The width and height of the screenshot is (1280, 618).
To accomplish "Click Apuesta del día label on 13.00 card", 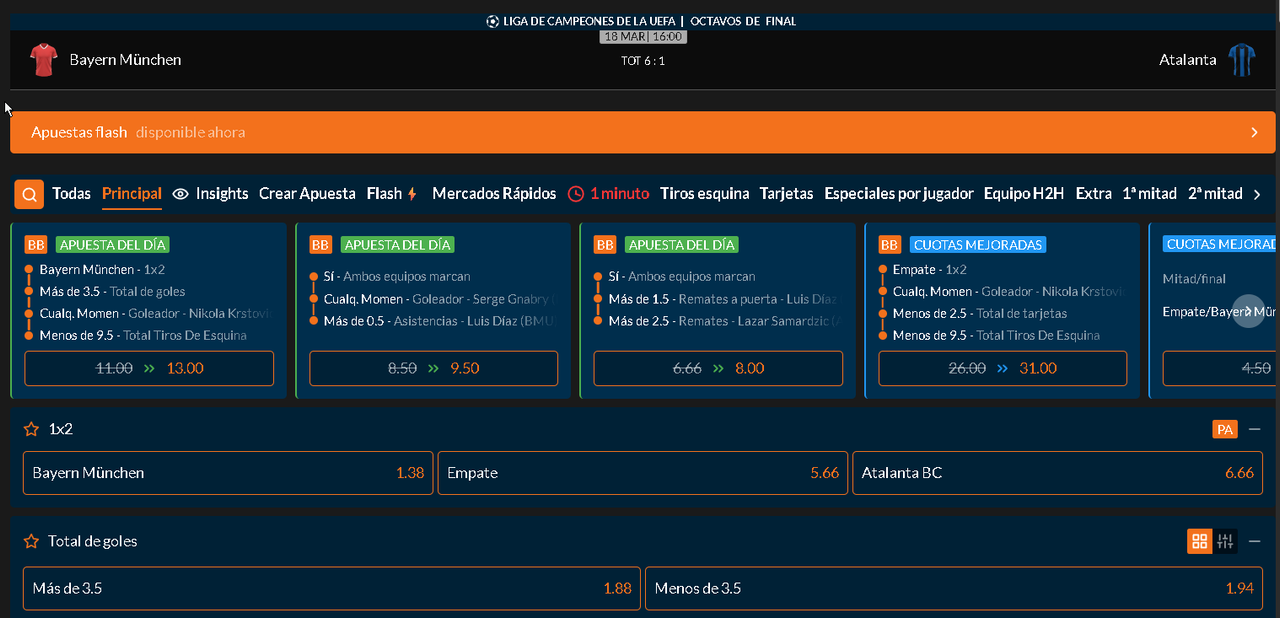I will pos(113,244).
